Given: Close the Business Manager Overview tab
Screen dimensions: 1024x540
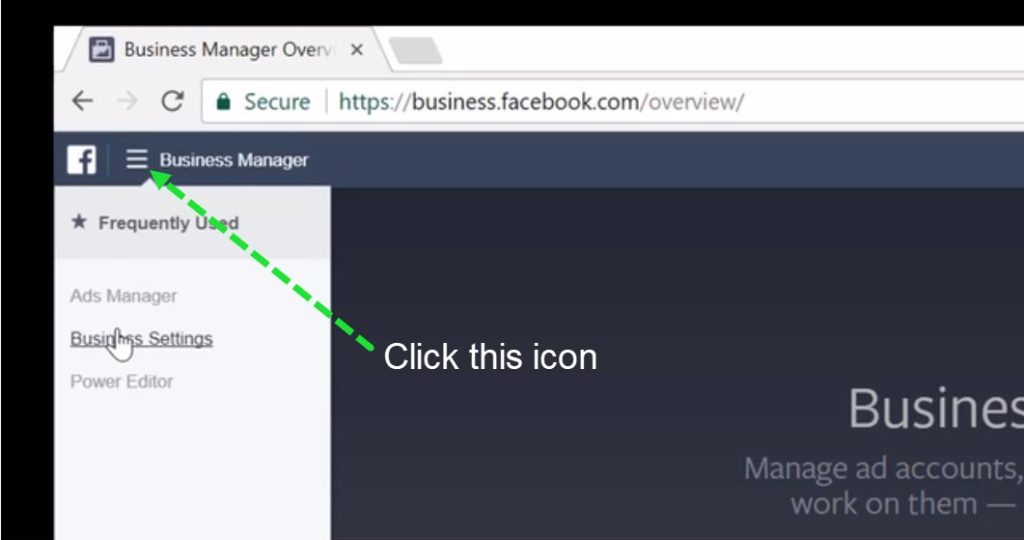Looking at the screenshot, I should 357,50.
